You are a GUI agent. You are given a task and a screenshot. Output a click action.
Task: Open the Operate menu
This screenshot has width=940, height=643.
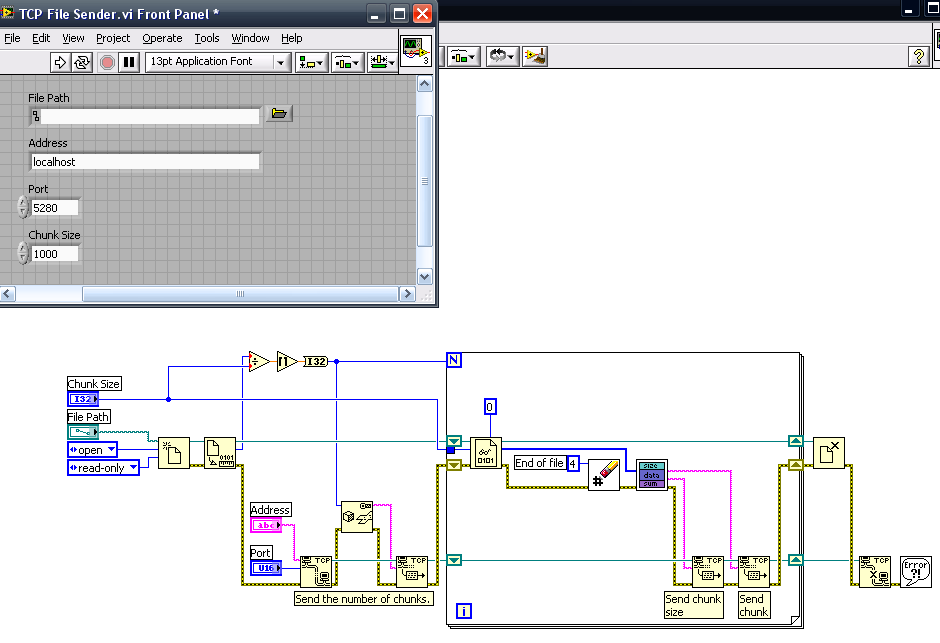[162, 38]
